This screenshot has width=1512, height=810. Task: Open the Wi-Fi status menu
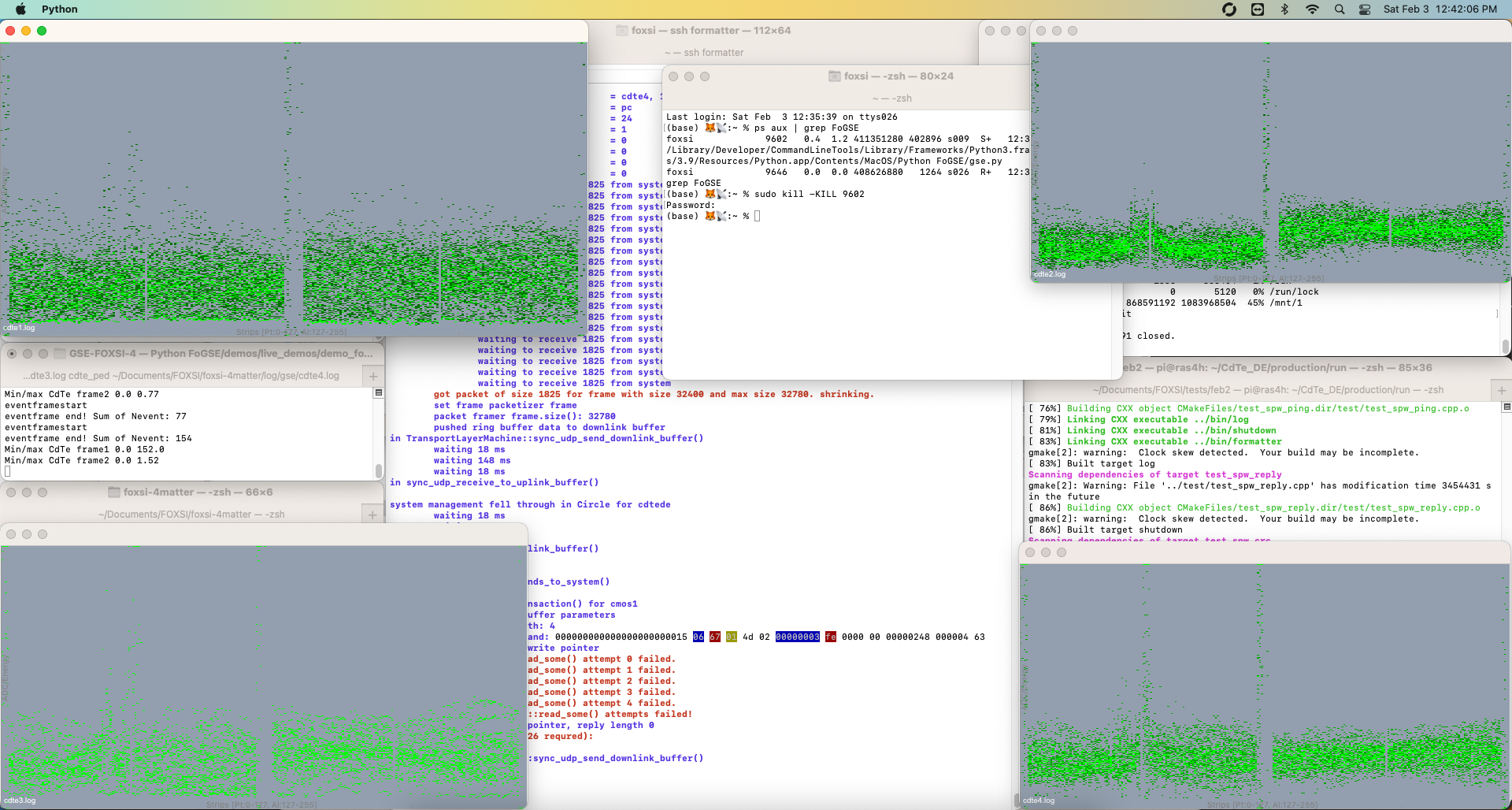1312,9
